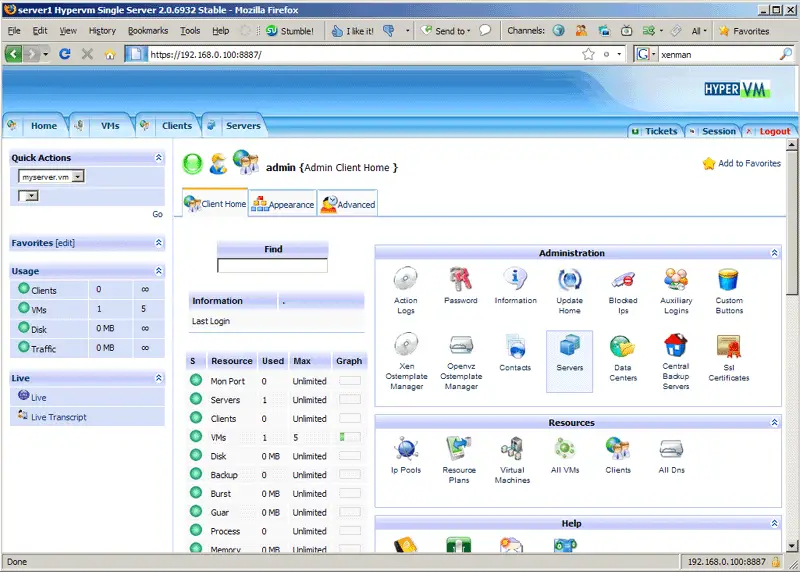Viewport: 800px width, 572px height.
Task: Click Firefox reload button
Action: tap(64, 54)
